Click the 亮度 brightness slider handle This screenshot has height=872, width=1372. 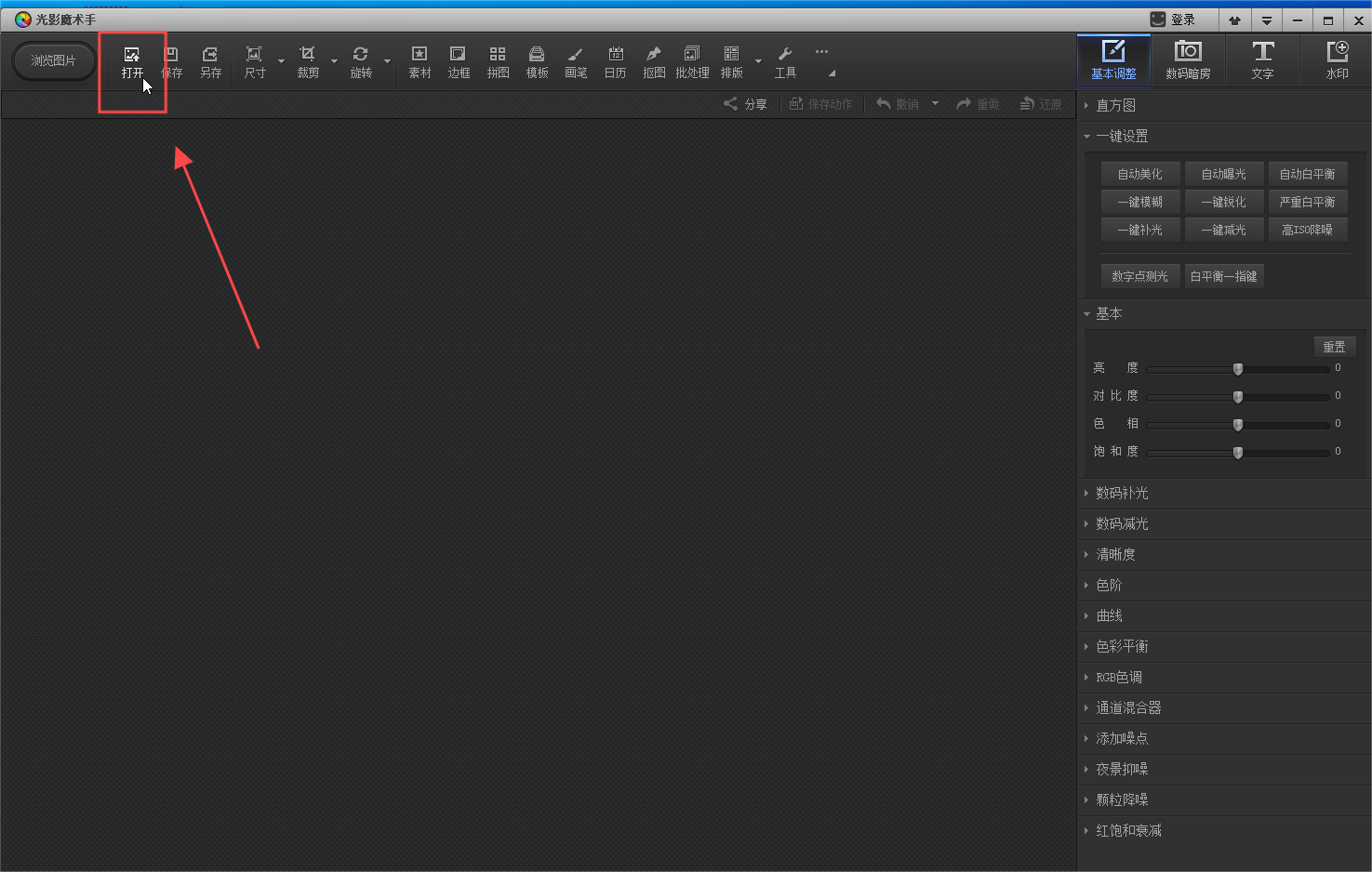tap(1237, 369)
